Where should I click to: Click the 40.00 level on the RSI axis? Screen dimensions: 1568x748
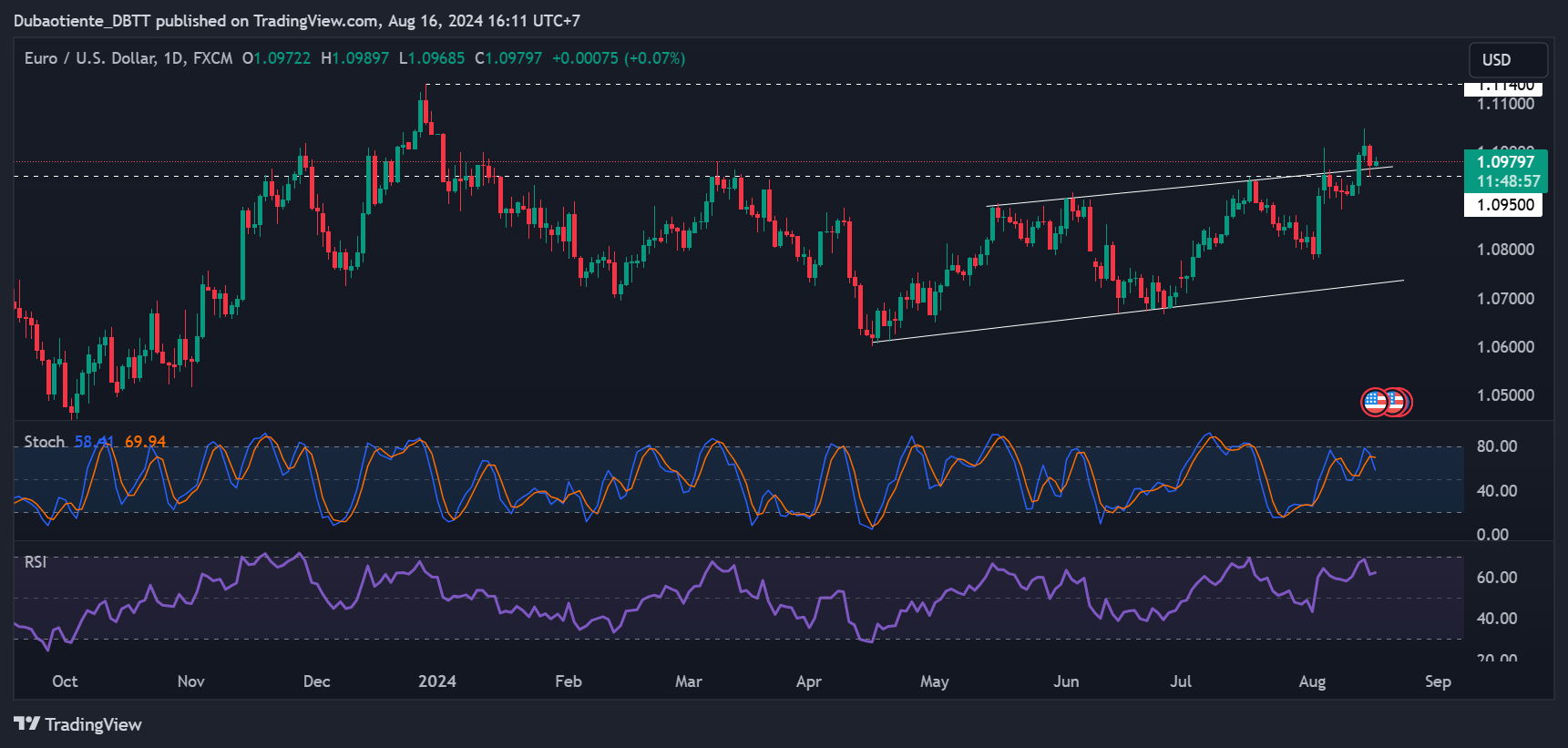pyautogui.click(x=1496, y=619)
